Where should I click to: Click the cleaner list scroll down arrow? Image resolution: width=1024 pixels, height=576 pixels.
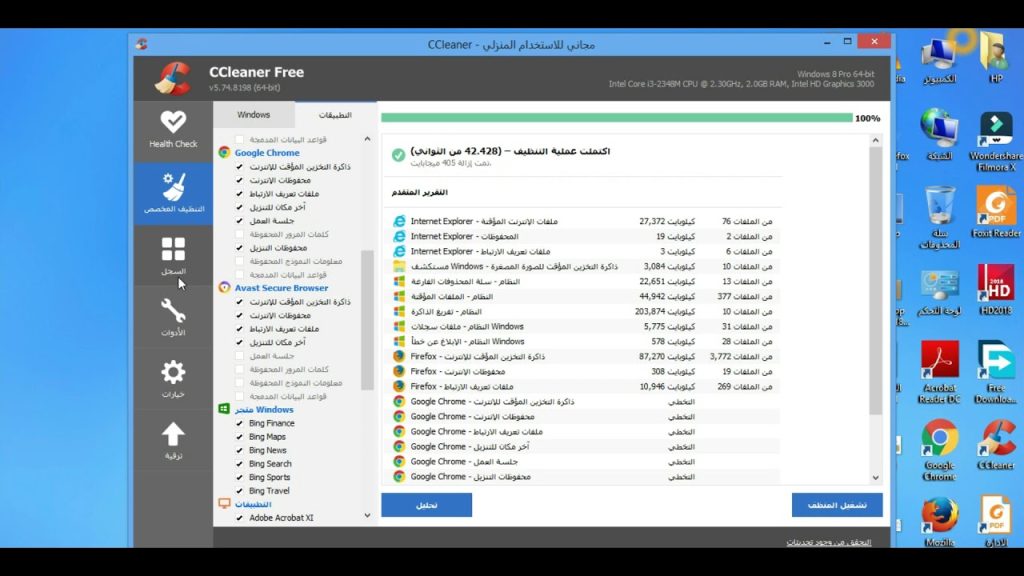367,515
